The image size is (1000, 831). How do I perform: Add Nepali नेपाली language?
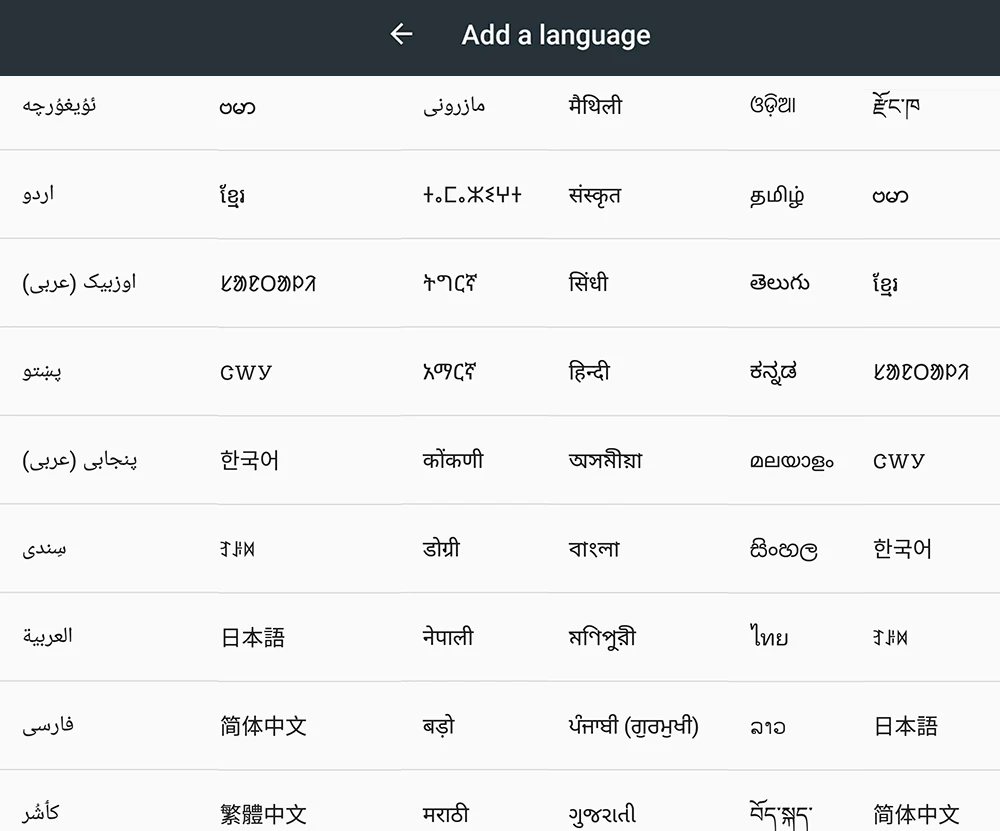pos(448,636)
